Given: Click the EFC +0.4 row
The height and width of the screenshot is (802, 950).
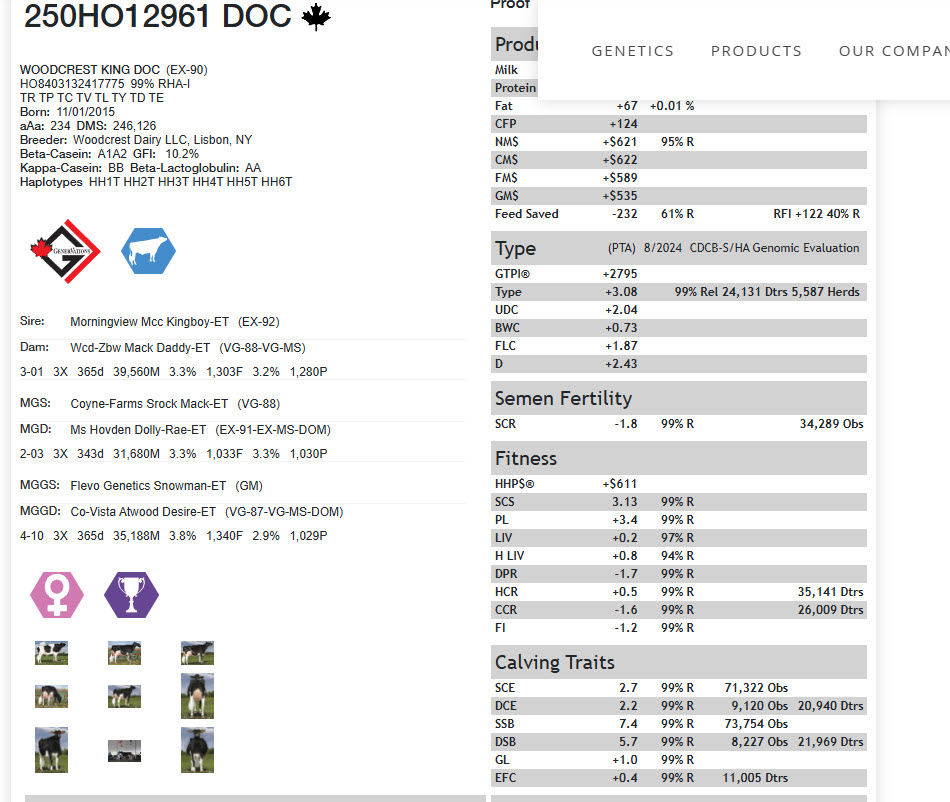Looking at the screenshot, I should (679, 778).
